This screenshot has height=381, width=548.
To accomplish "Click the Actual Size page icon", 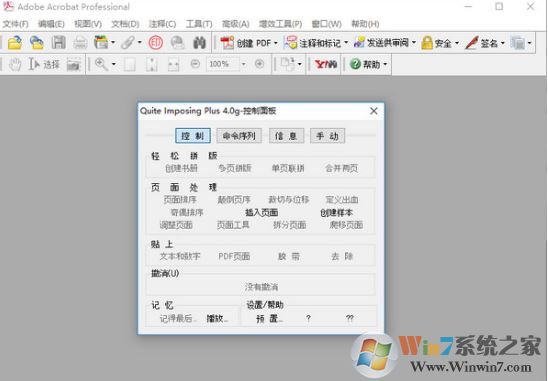I will 130,65.
